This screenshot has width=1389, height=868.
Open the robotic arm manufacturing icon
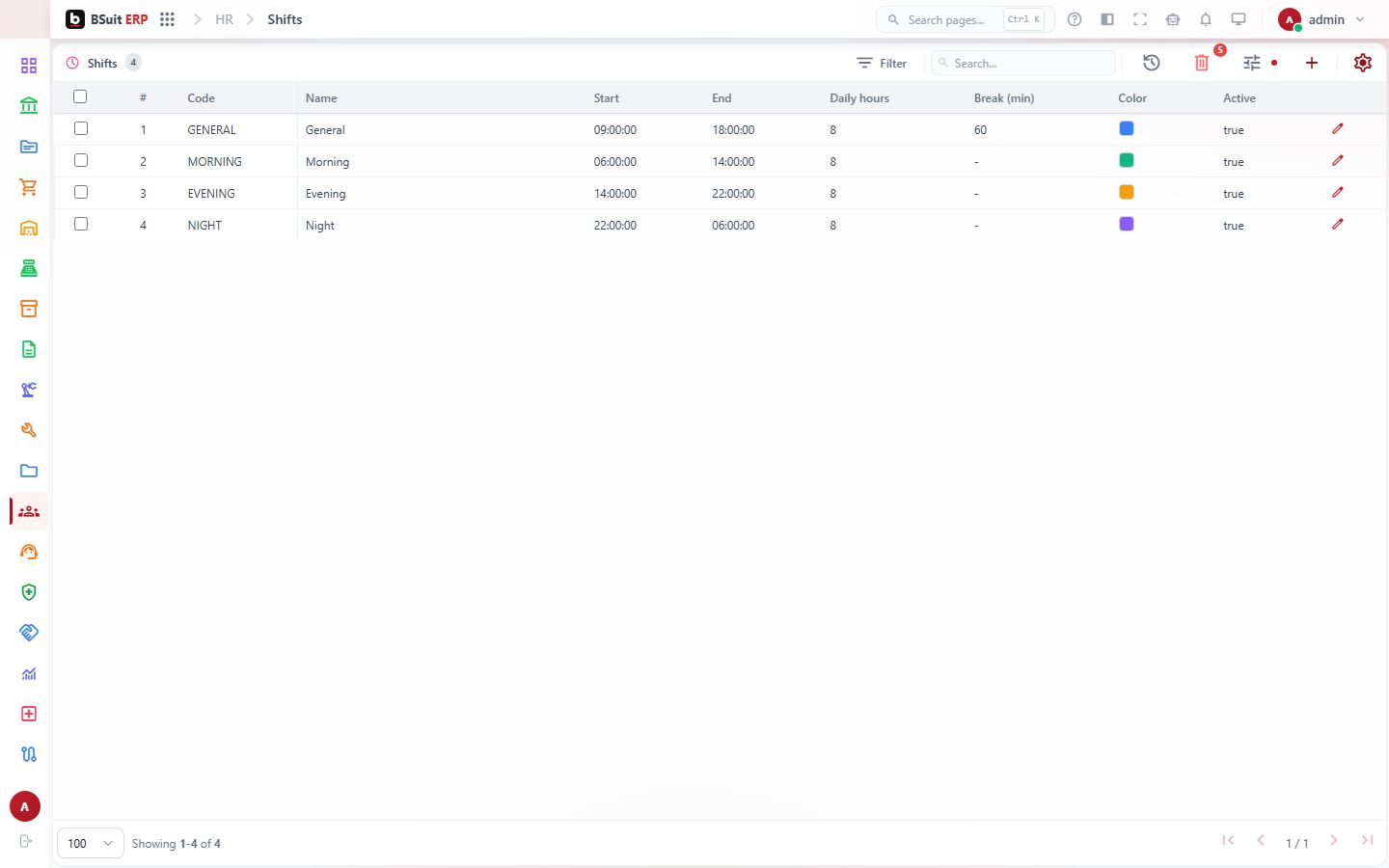29,390
